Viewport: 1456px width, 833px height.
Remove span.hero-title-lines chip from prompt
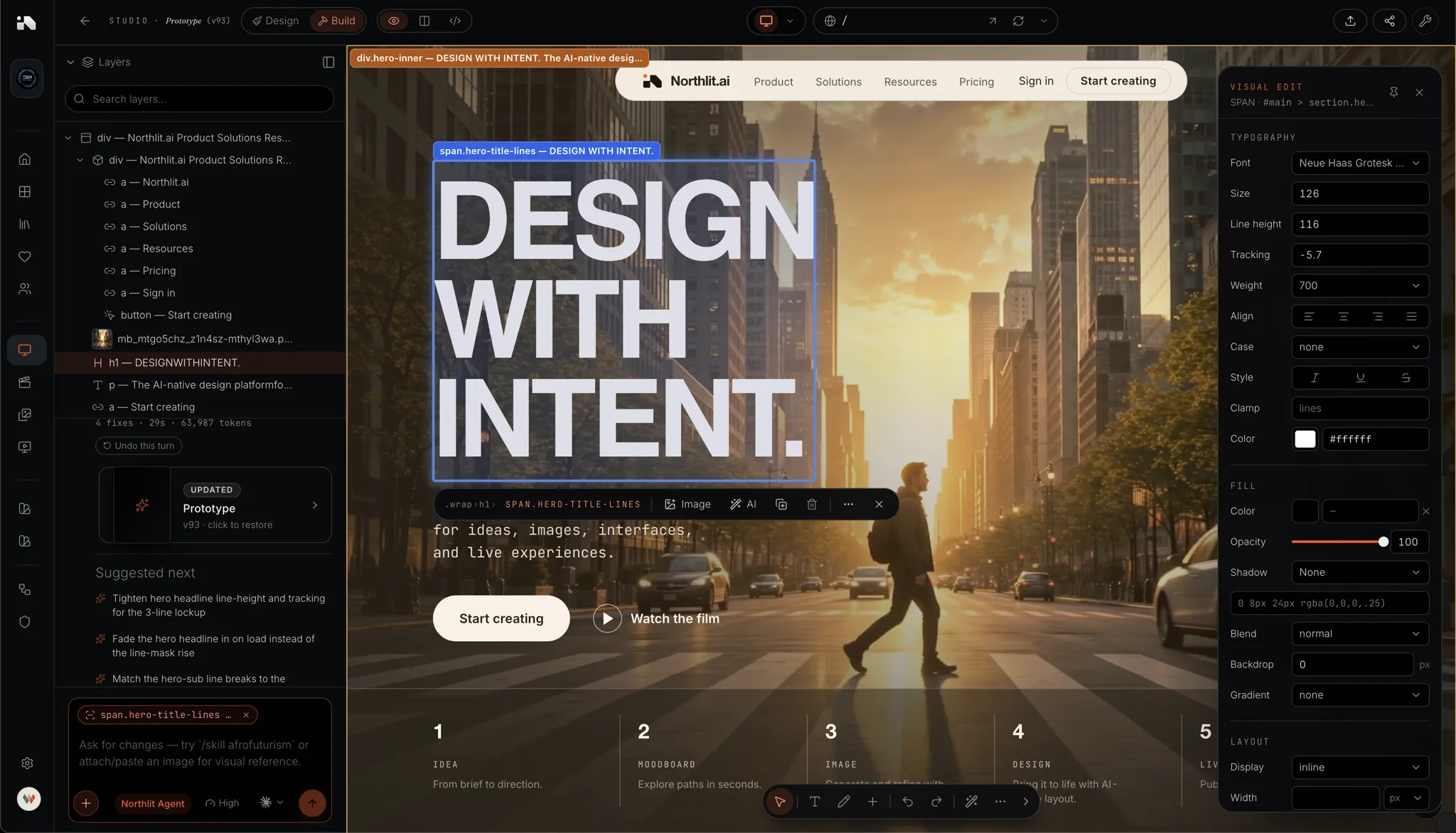(x=246, y=715)
